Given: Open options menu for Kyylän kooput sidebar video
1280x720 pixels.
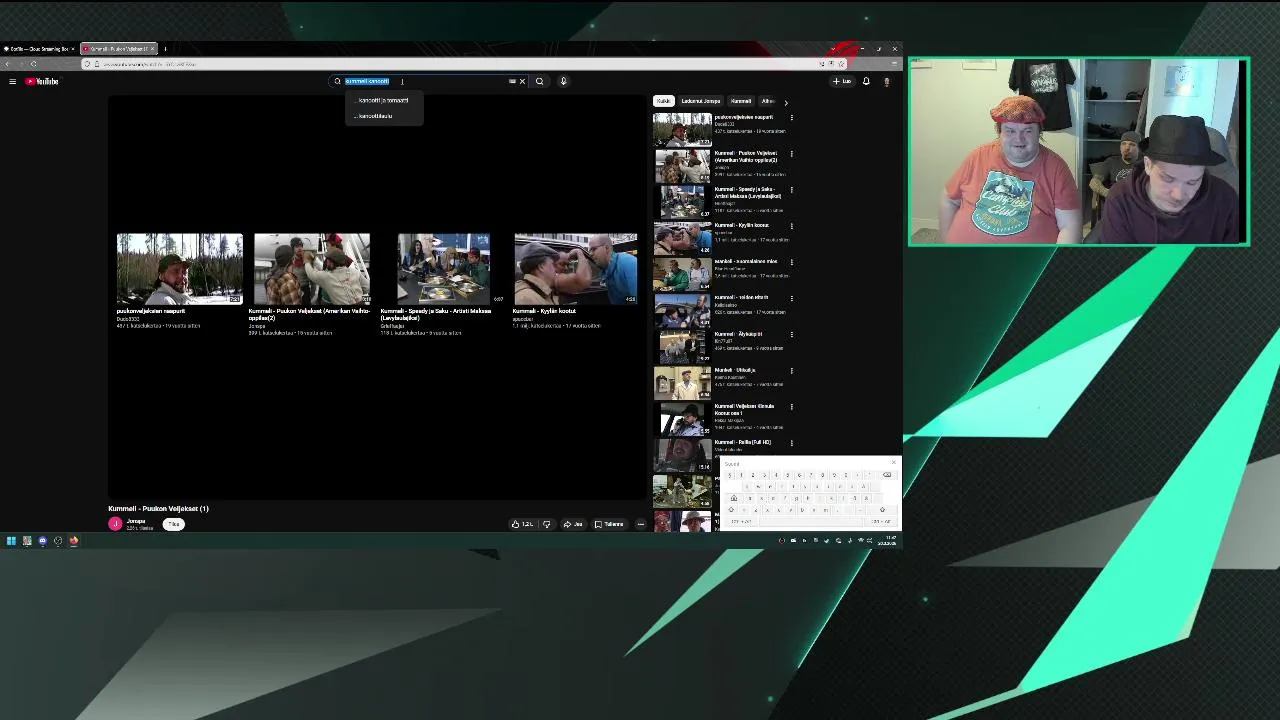Looking at the screenshot, I should tap(791, 226).
